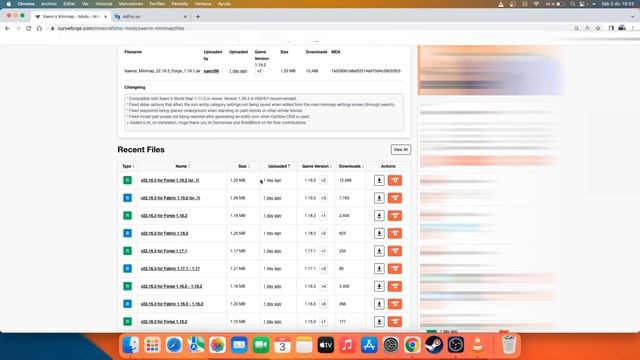Screen dimensions: 640x360
Task: Click orange install button for Forge 1.15.2 row
Action: [x=395, y=322]
